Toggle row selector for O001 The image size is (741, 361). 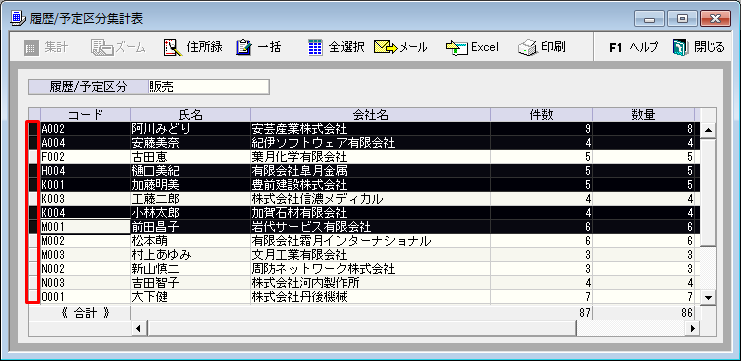click(33, 297)
